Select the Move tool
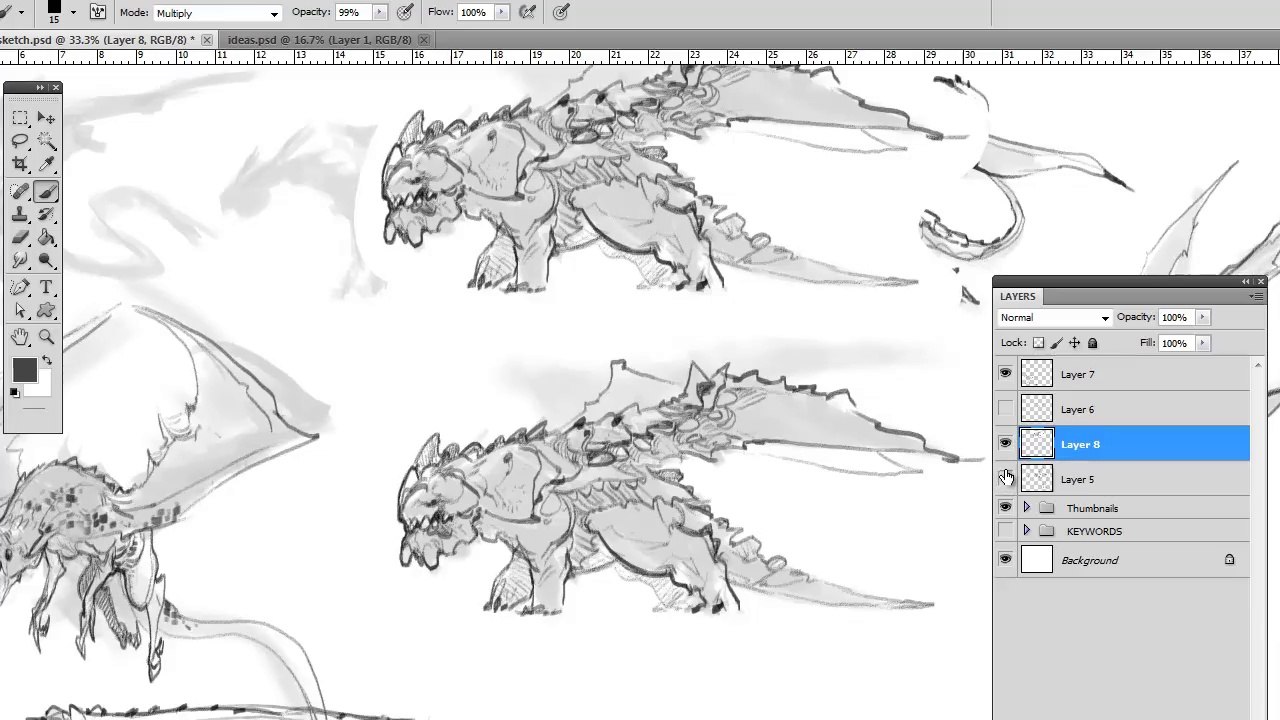1280x720 pixels. point(46,118)
